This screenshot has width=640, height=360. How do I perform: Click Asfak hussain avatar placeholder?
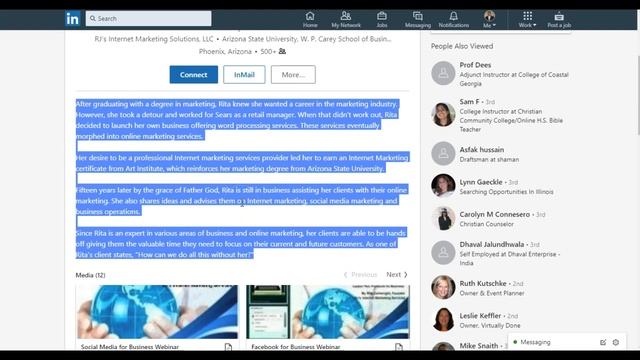click(443, 153)
